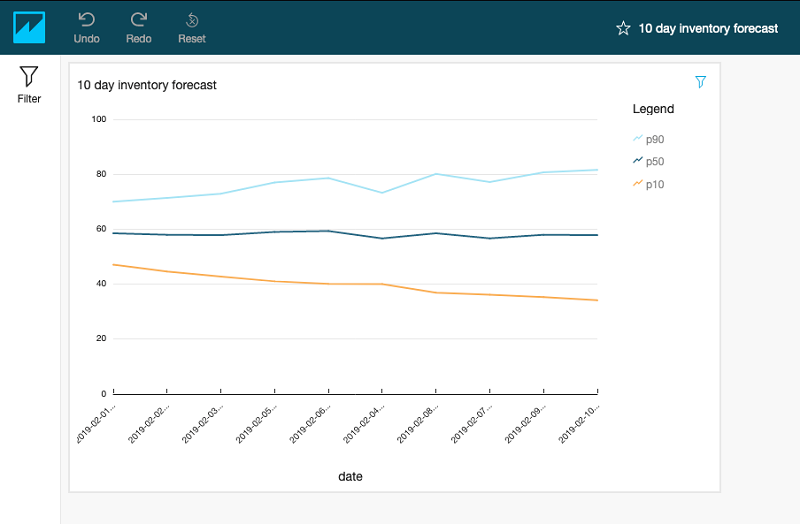Click the 2019-02-05 axis label
The height and width of the screenshot is (524, 800).
[256, 423]
